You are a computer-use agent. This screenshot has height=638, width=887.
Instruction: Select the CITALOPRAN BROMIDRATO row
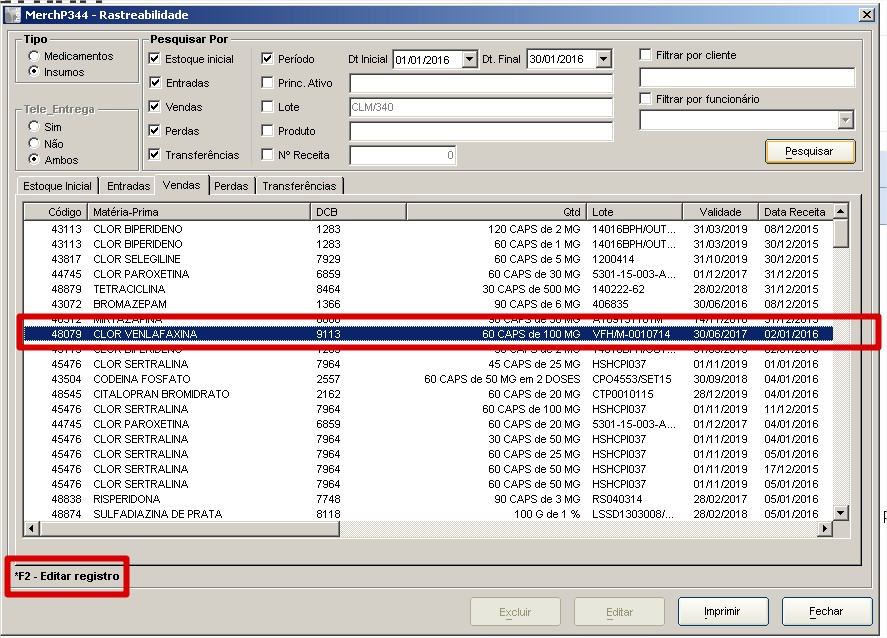pos(428,394)
